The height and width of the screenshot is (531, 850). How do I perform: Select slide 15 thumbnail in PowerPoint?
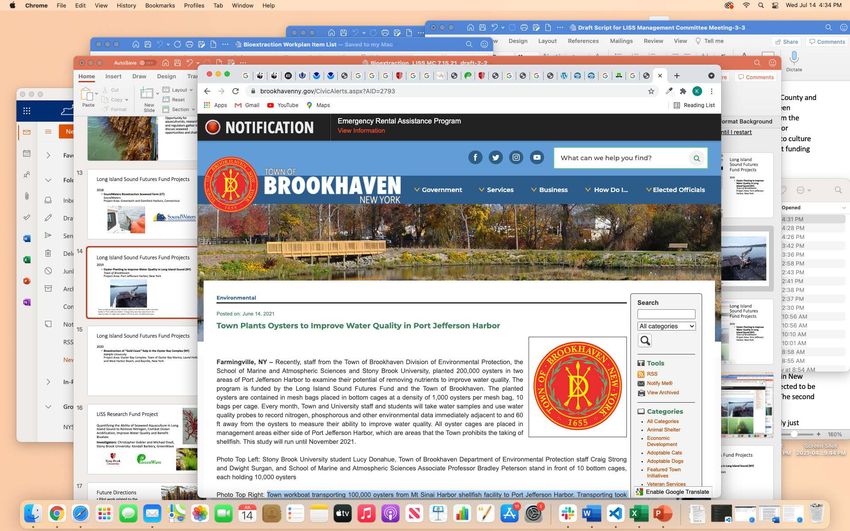pos(142,360)
